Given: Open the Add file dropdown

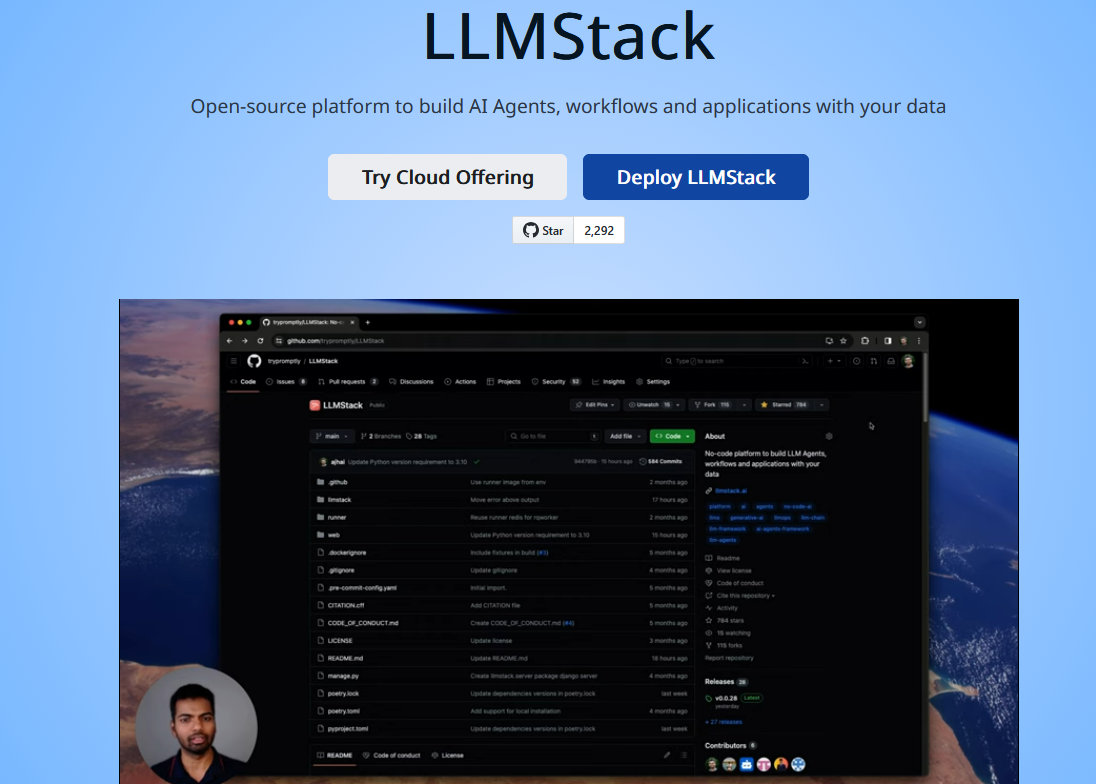Looking at the screenshot, I should pyautogui.click(x=625, y=437).
